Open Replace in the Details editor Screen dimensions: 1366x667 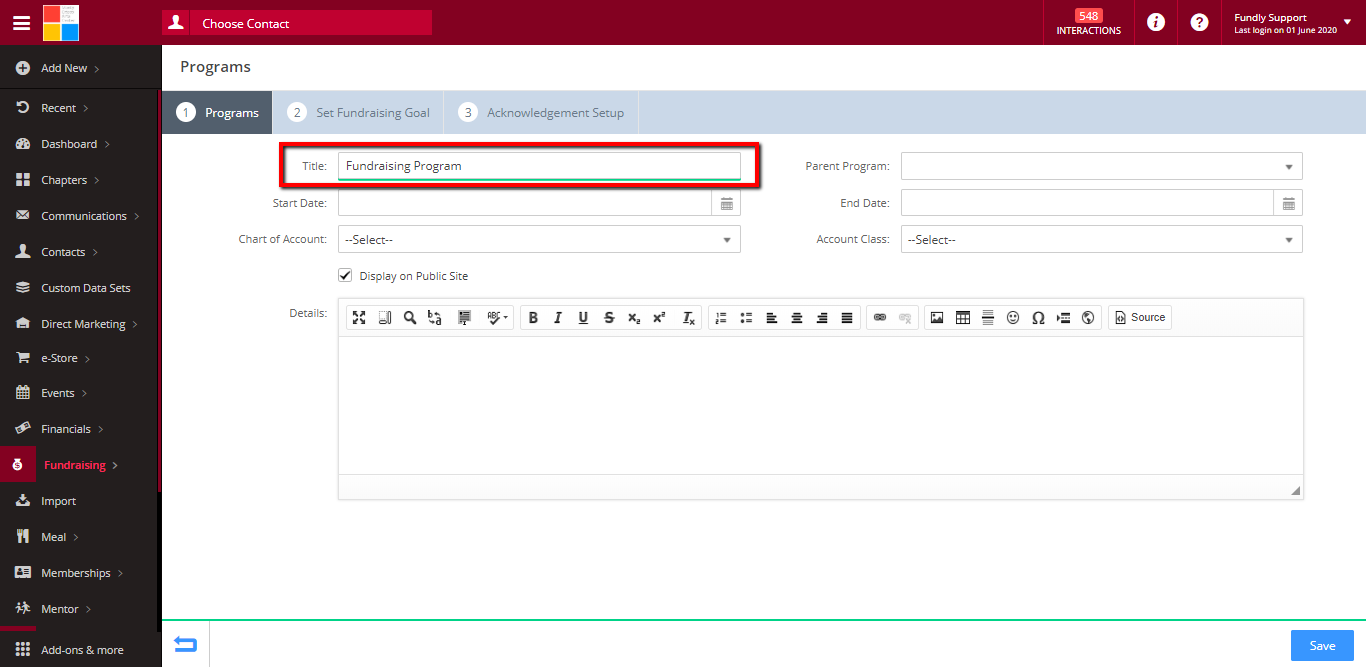point(435,317)
